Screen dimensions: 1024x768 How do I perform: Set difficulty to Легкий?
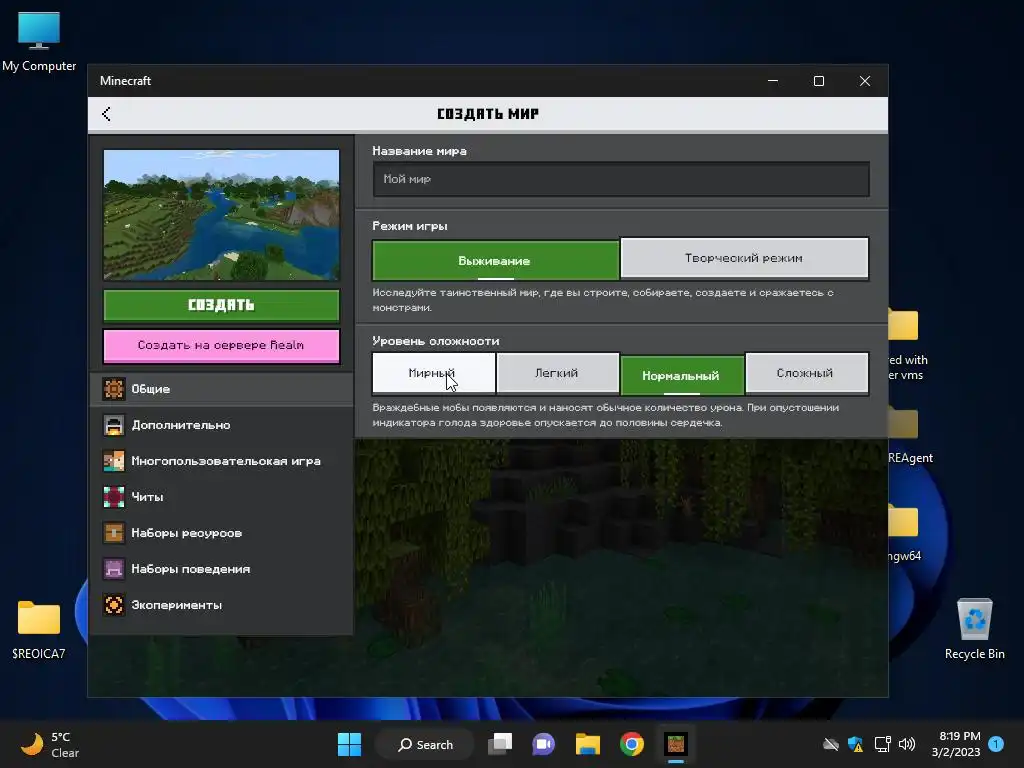[x=557, y=374]
